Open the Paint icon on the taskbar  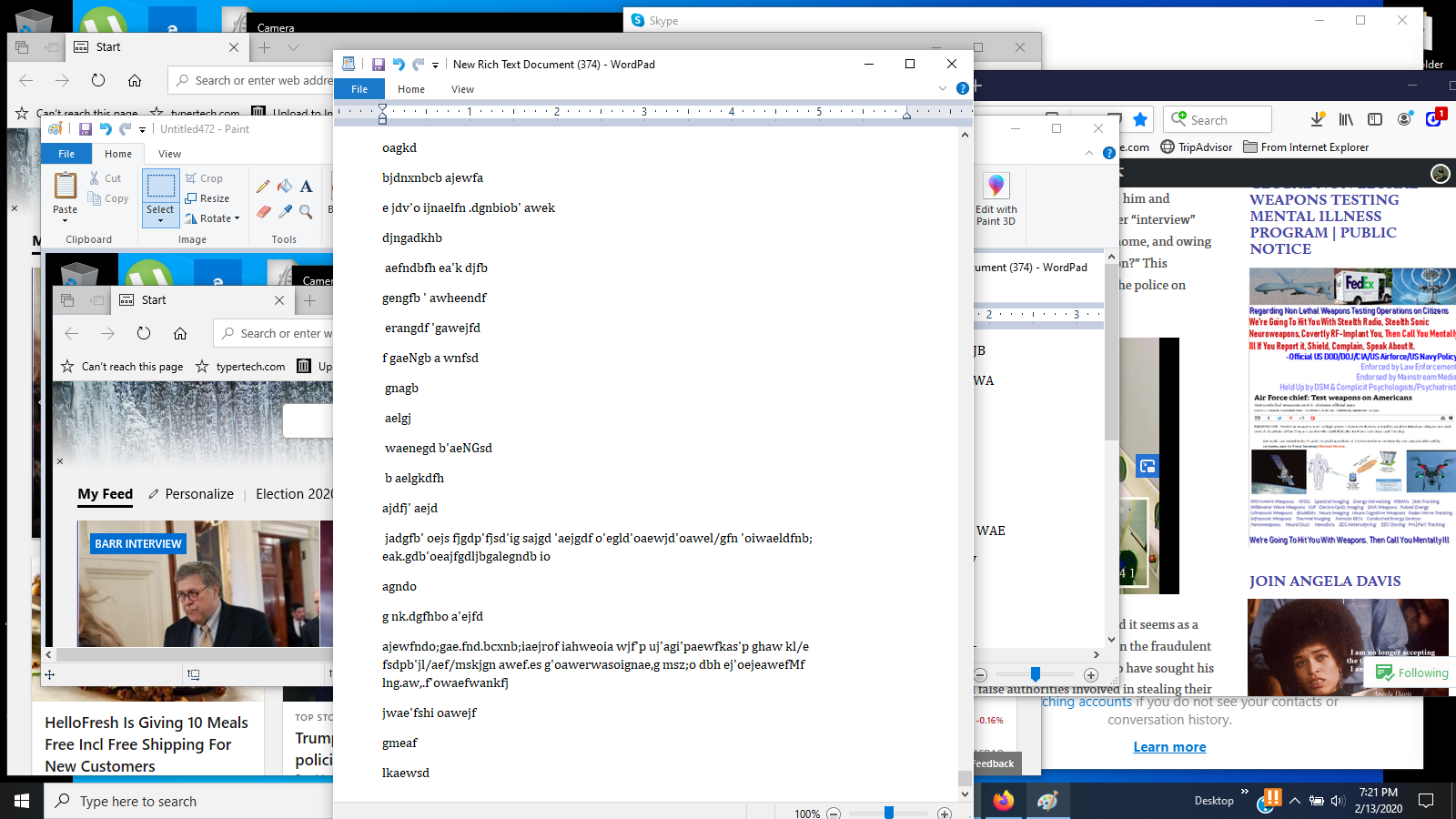pyautogui.click(x=1047, y=801)
